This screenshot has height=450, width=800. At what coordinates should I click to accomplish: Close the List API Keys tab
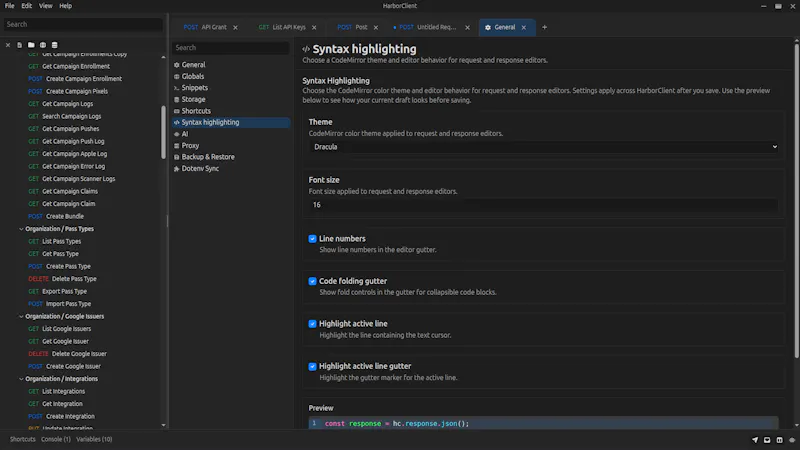tap(314, 28)
